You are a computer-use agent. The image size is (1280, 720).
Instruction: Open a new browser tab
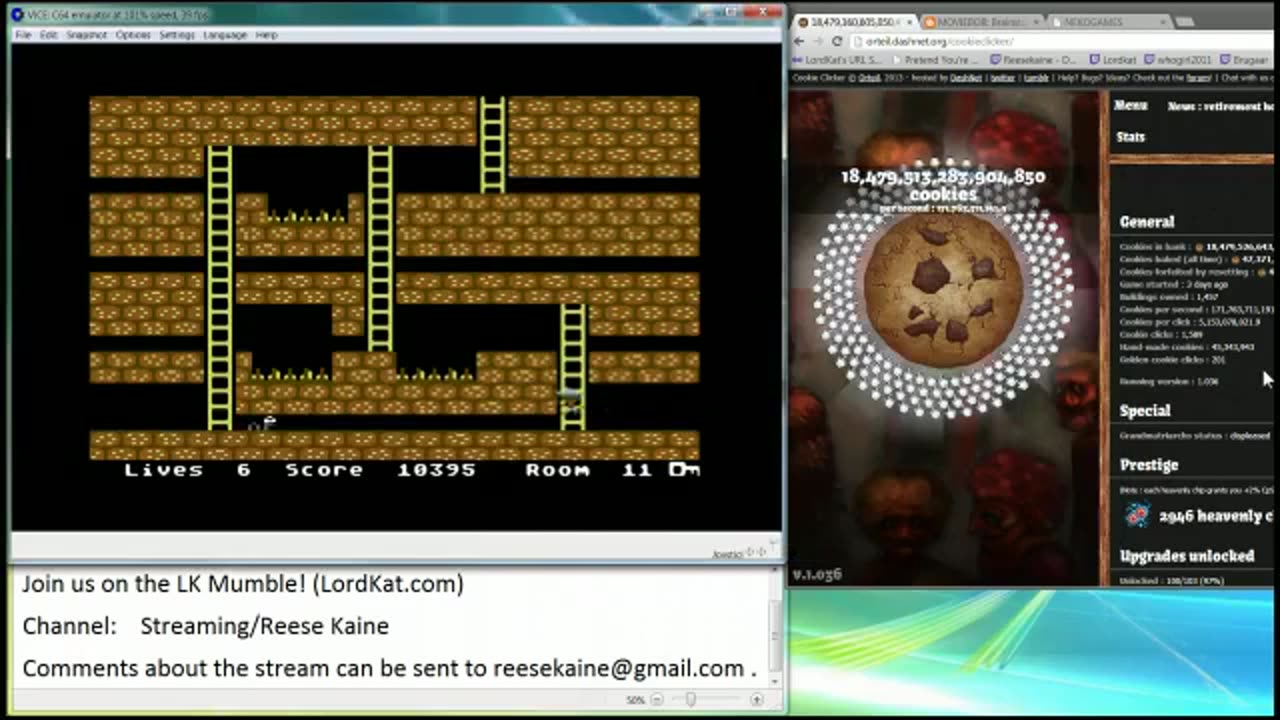tap(1186, 21)
